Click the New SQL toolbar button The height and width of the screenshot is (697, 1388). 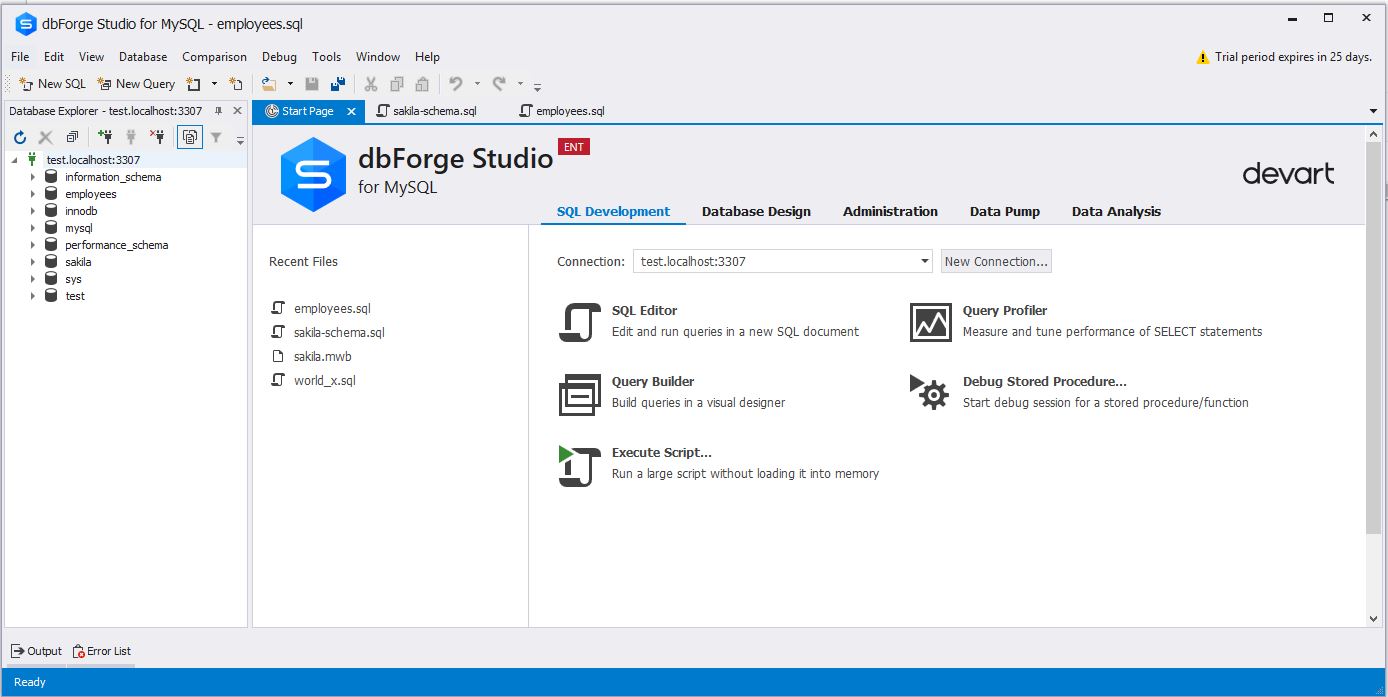click(x=53, y=84)
